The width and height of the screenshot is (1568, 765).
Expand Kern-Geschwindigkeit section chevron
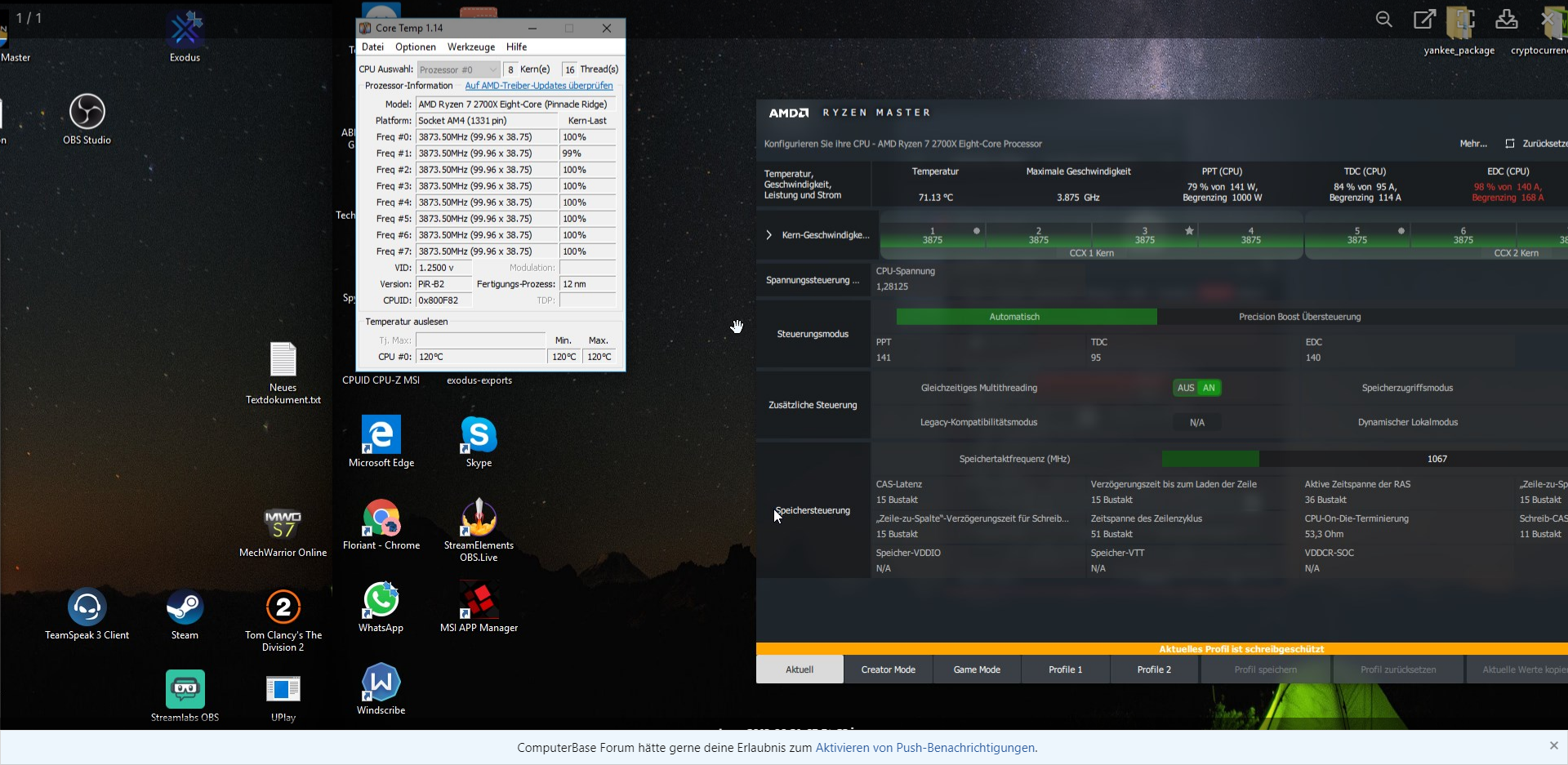(x=768, y=235)
